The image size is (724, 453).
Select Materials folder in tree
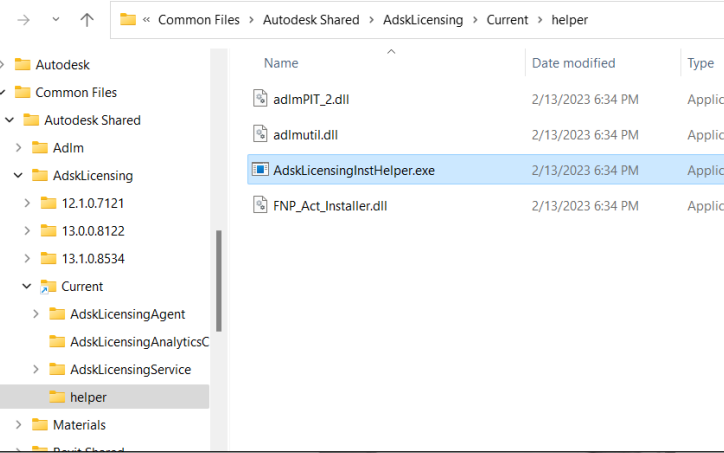click(x=79, y=425)
